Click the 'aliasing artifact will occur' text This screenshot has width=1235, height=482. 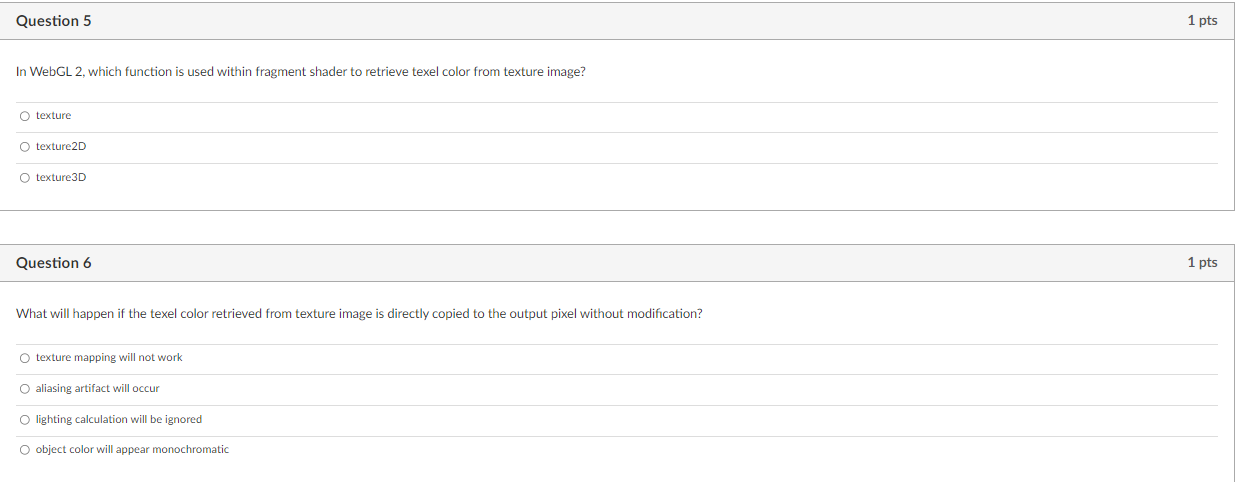pos(97,389)
